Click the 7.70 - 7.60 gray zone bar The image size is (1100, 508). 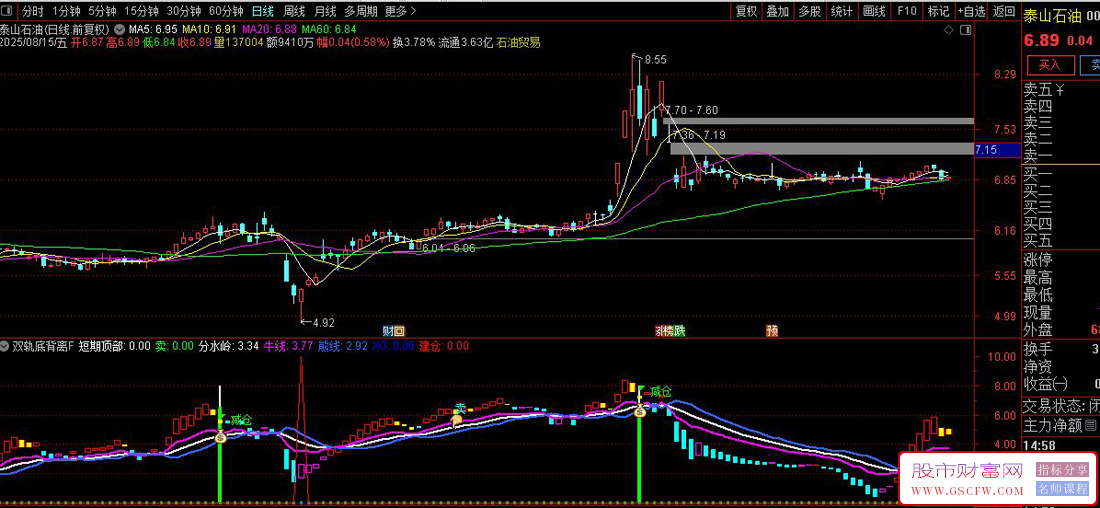818,121
